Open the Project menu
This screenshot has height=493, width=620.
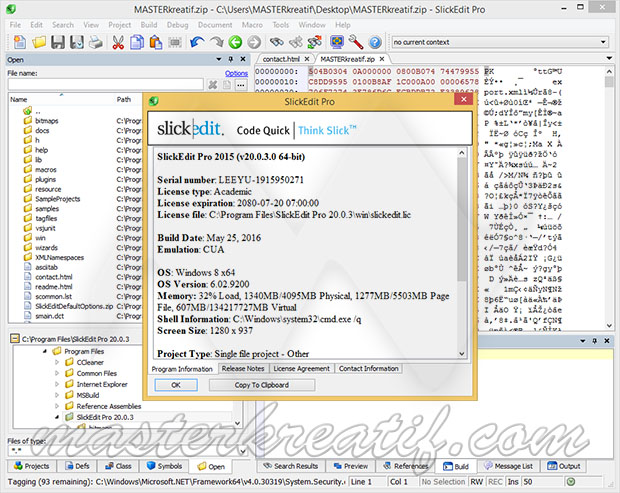[x=119, y=25]
